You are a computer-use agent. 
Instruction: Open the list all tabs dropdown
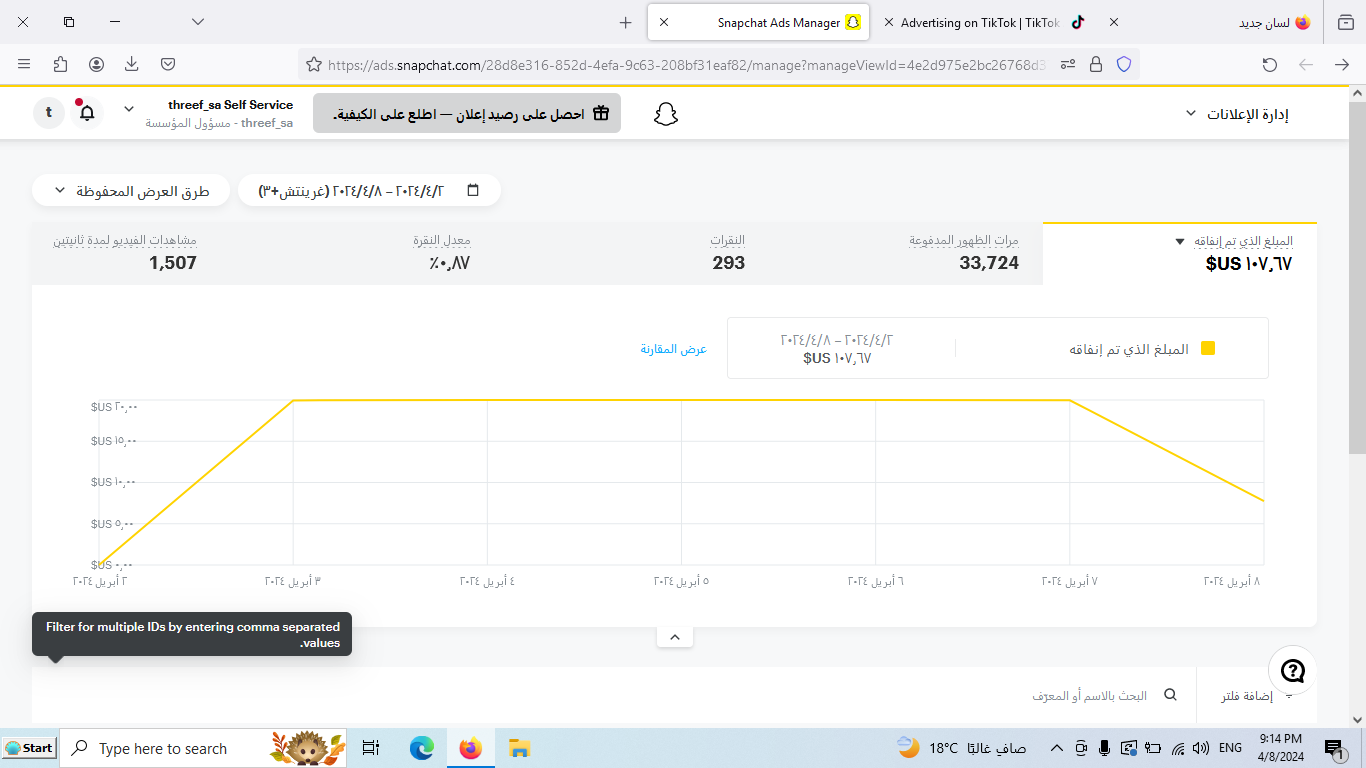pos(198,22)
